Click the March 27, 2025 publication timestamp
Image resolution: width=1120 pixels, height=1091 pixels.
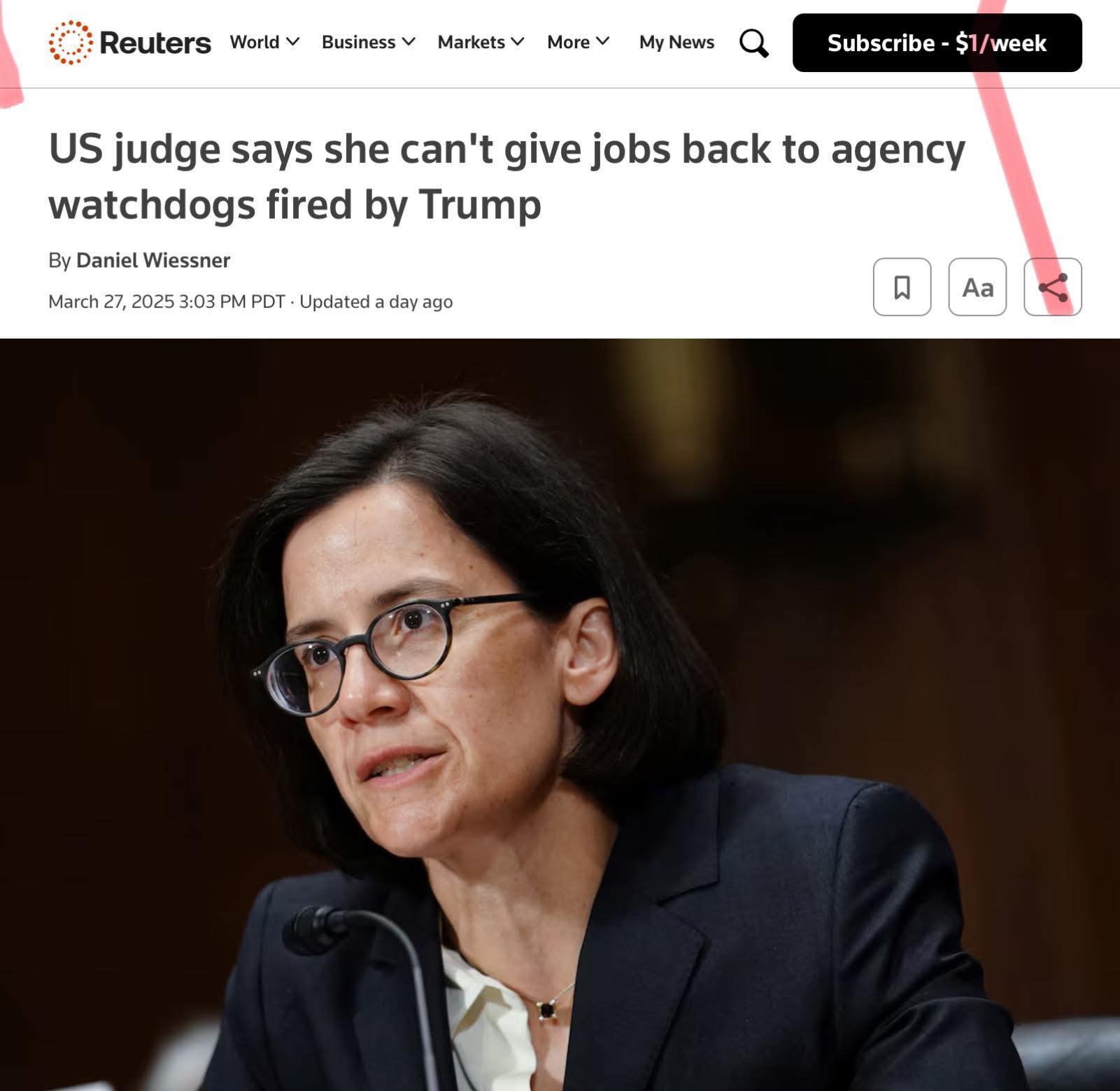166,302
